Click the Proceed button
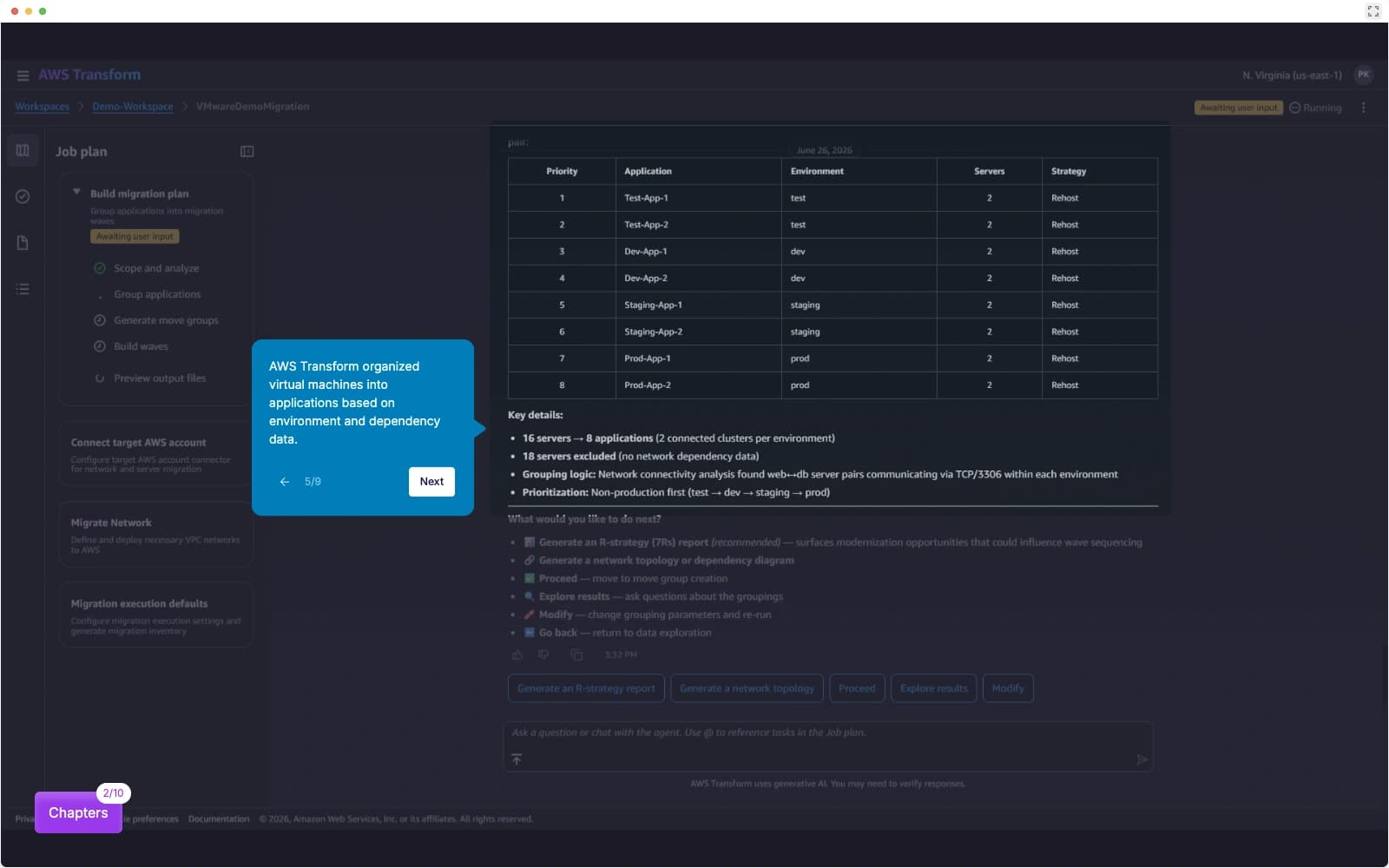This screenshot has width=1389, height=868. pyautogui.click(x=857, y=688)
